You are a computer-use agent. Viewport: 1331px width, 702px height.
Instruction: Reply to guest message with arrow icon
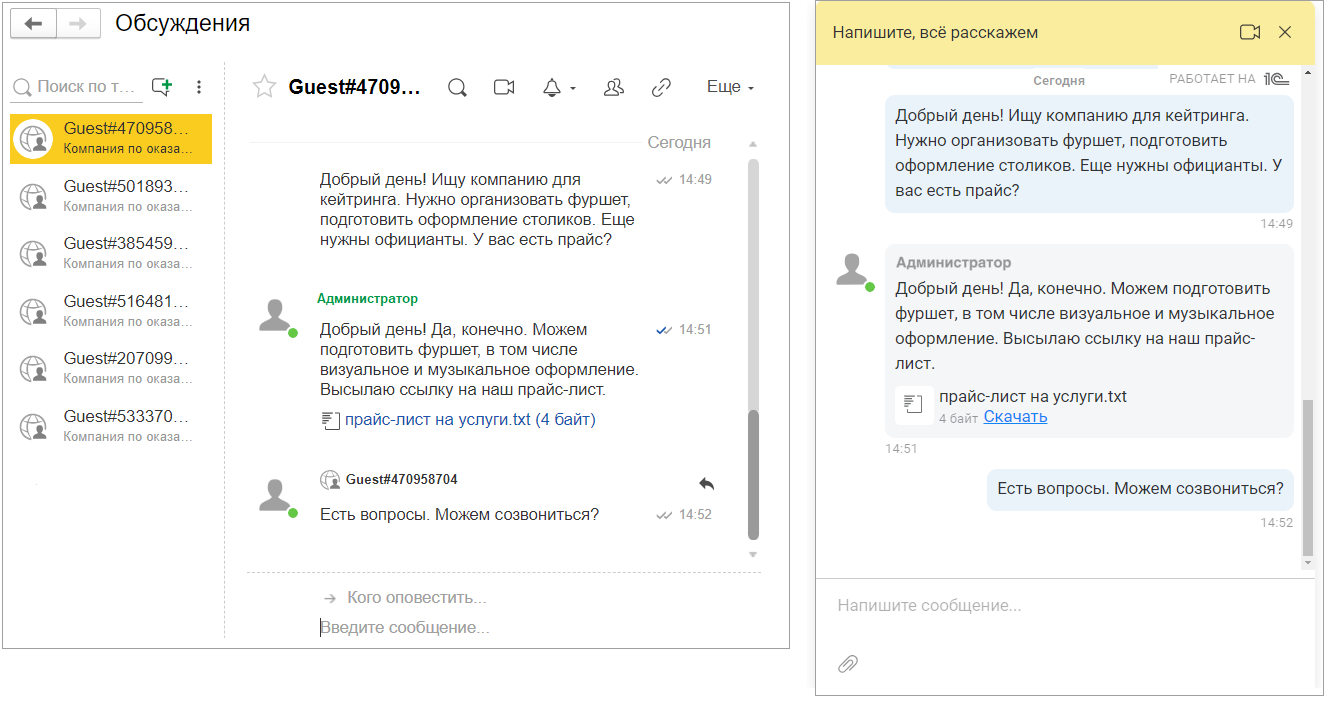pyautogui.click(x=706, y=484)
